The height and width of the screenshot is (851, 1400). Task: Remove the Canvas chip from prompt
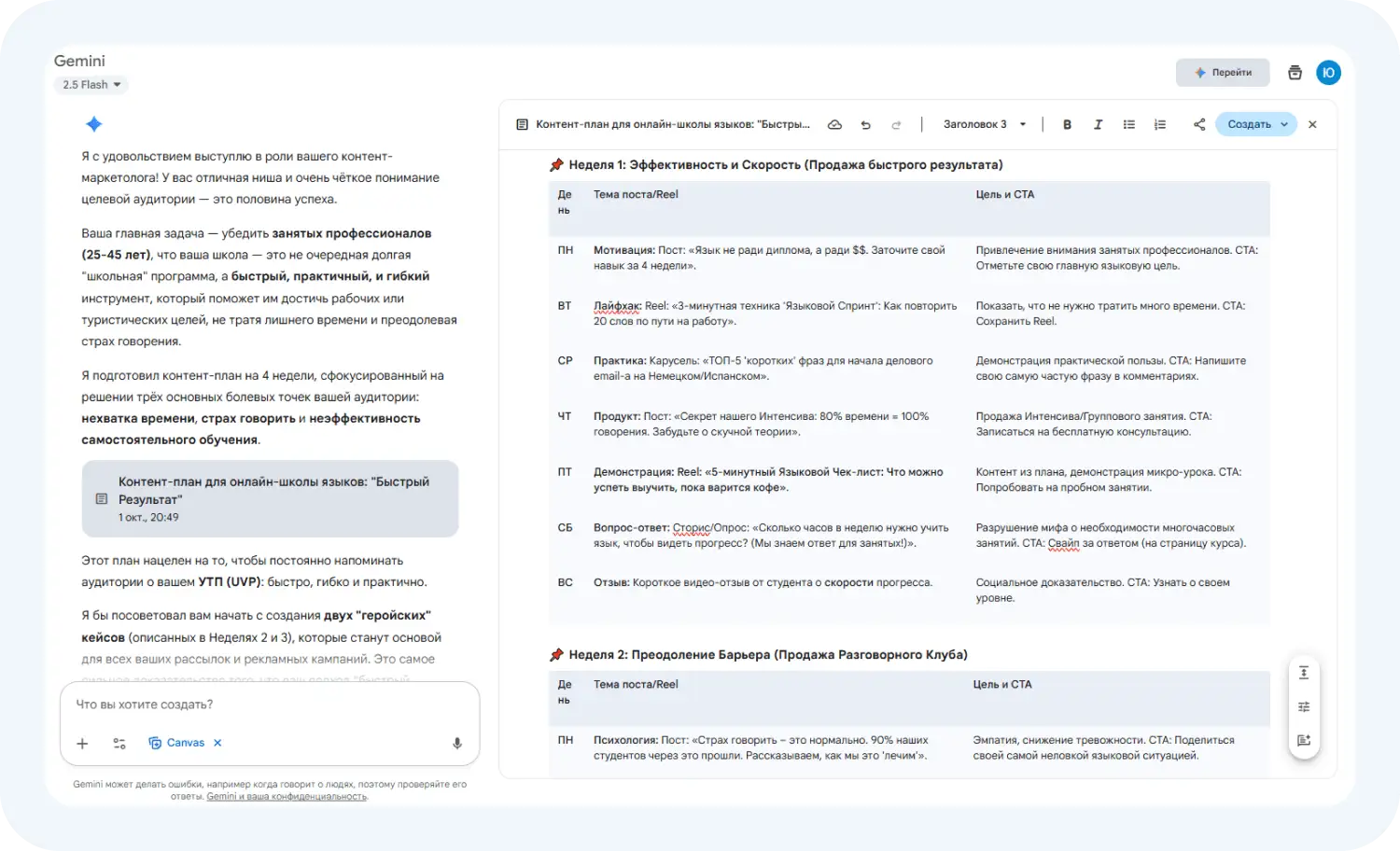(217, 743)
